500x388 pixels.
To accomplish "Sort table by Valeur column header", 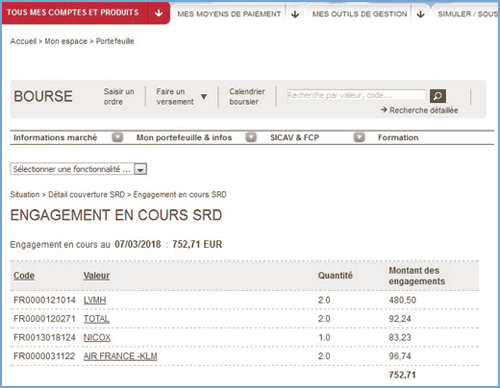I will coord(97,276).
